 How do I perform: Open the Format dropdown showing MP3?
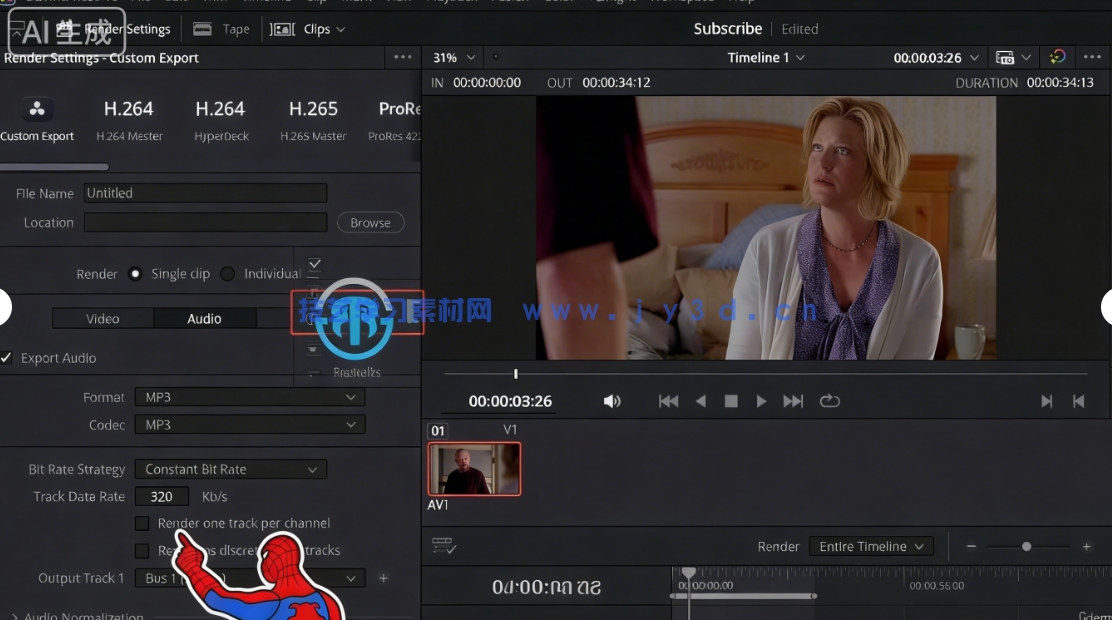(248, 397)
